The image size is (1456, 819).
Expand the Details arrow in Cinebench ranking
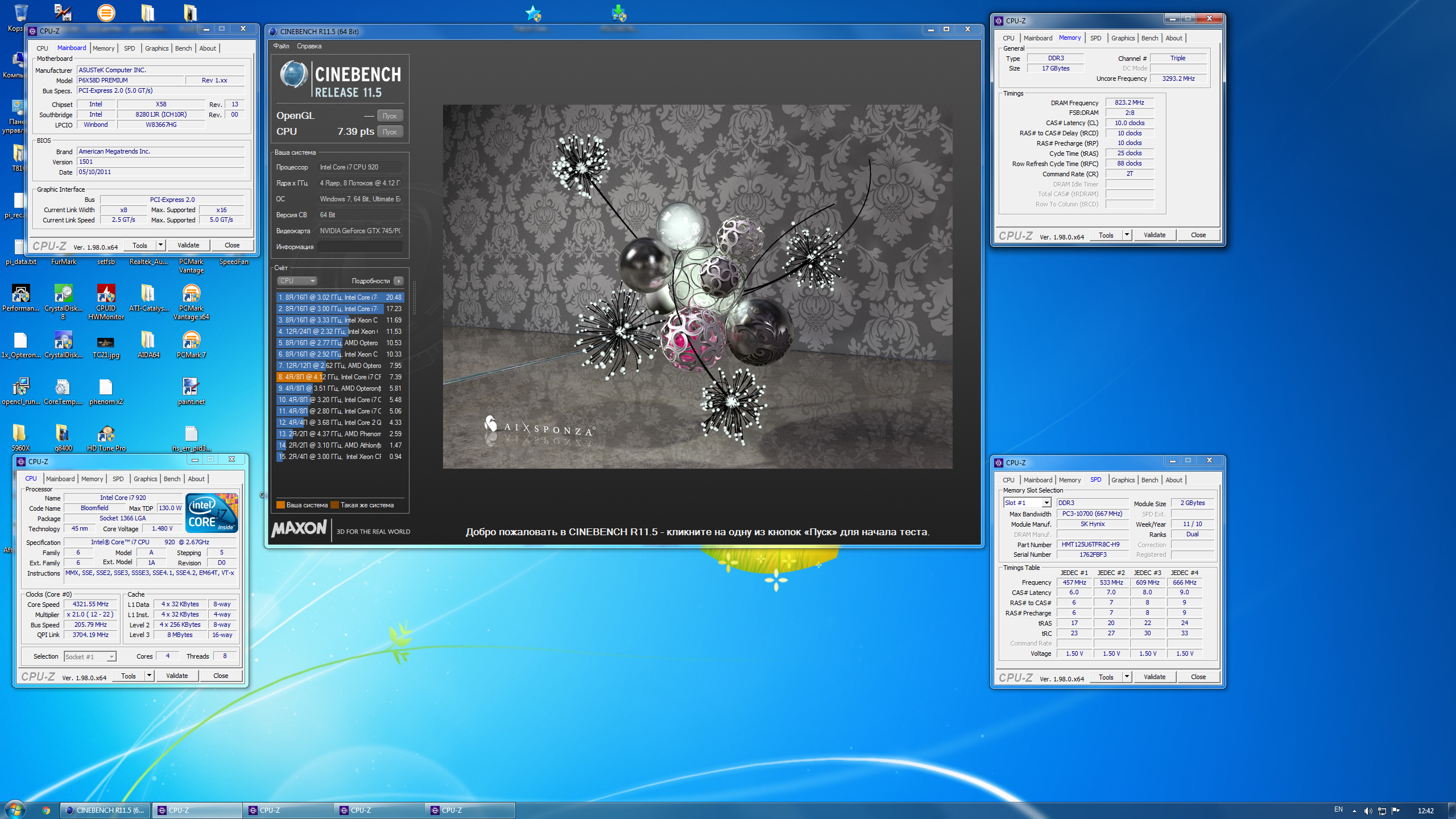coord(399,281)
